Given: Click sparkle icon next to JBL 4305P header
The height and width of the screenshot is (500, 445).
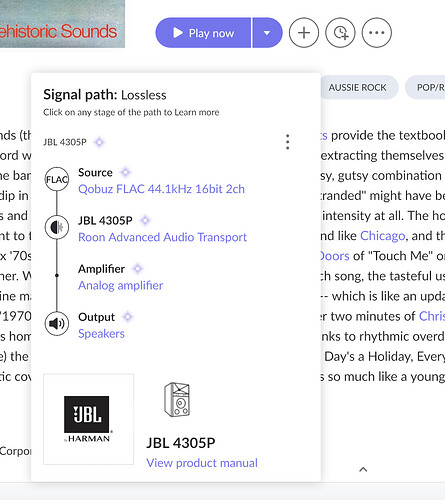Looking at the screenshot, I should tap(99, 142).
